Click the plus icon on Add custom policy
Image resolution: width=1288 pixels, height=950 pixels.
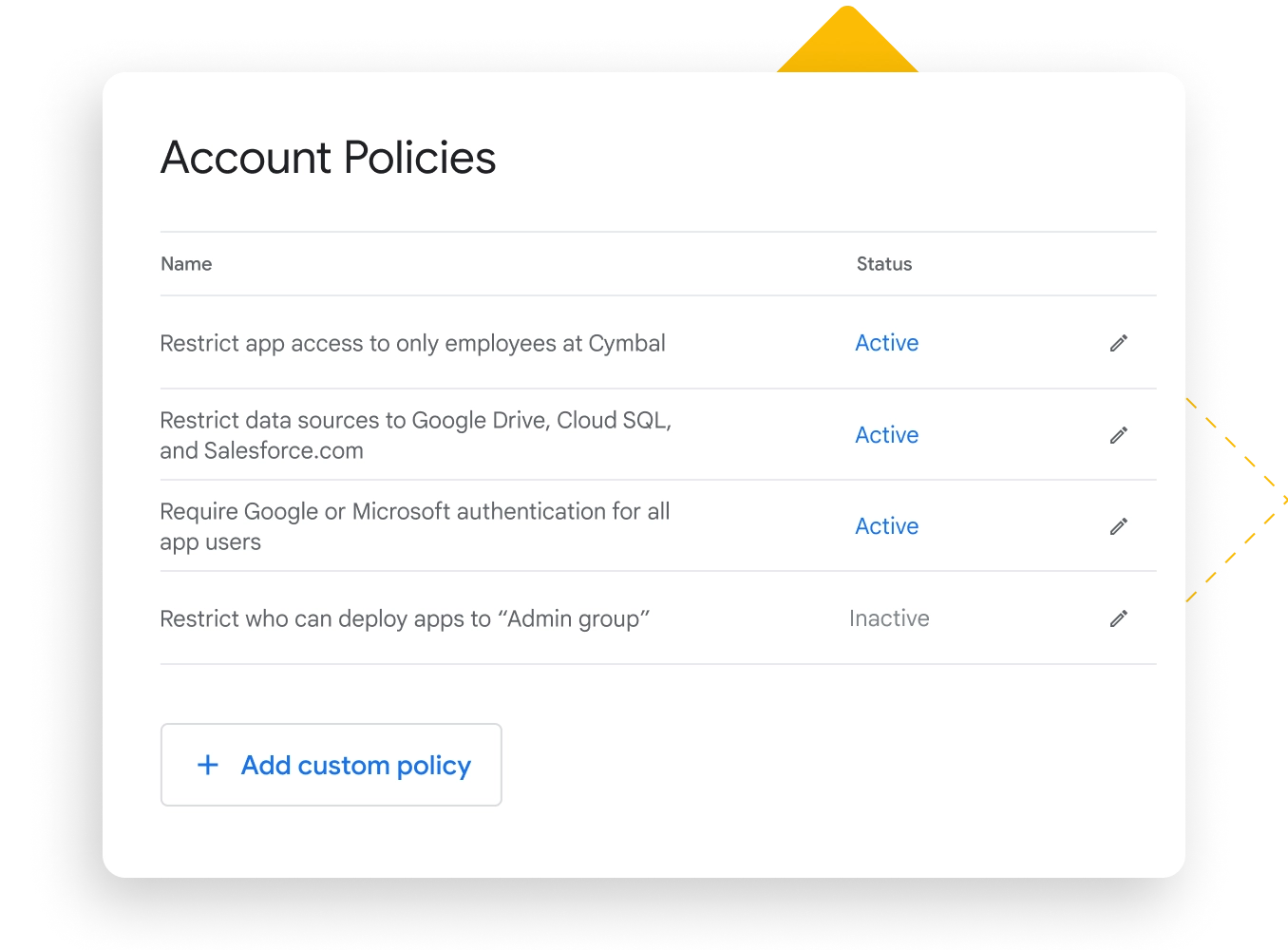207,765
